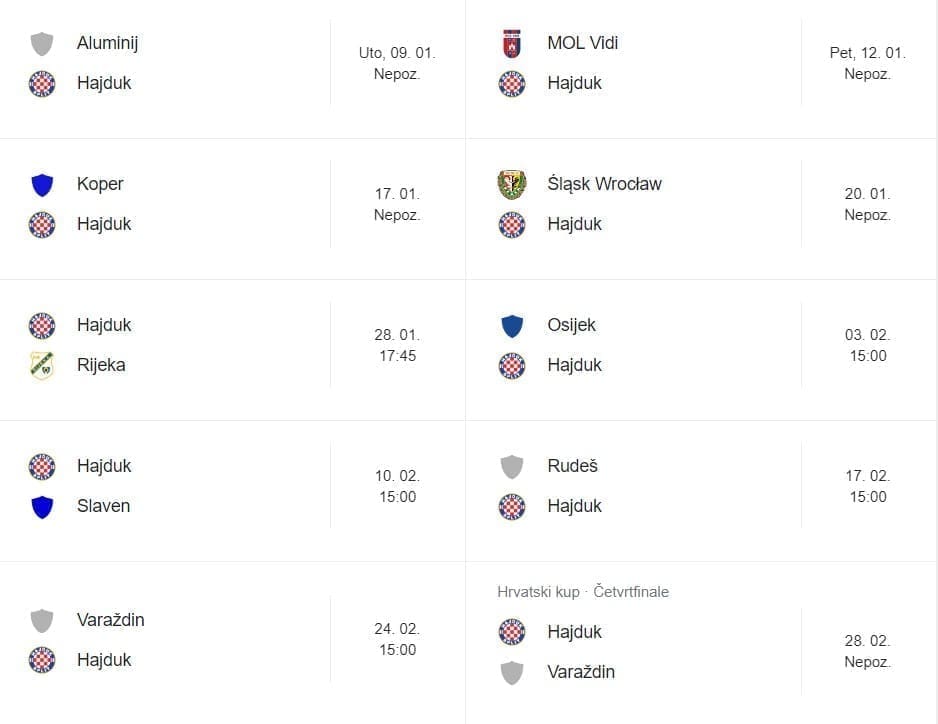Click Varaždin shield in the 24. 02. match
Viewport: 938px width, 724px height.
41,621
